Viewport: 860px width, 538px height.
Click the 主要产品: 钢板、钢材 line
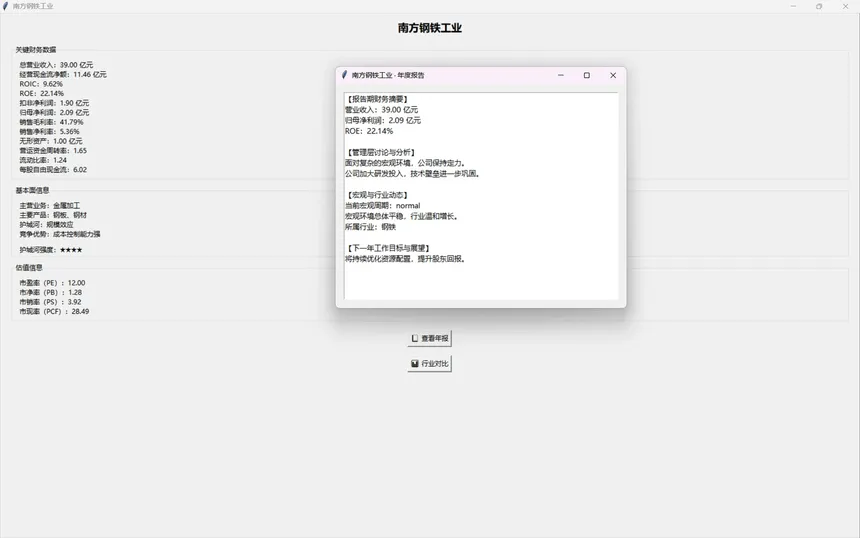pyautogui.click(x=53, y=215)
